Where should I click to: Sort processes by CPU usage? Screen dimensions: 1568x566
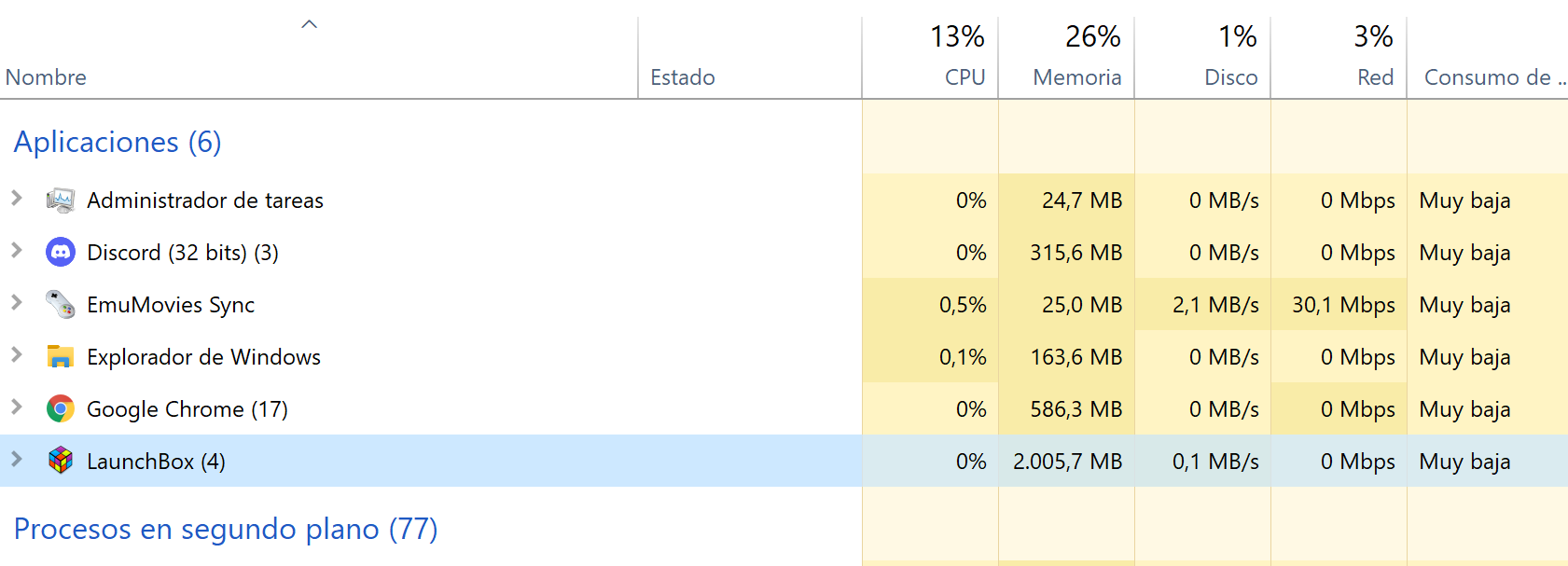click(964, 77)
